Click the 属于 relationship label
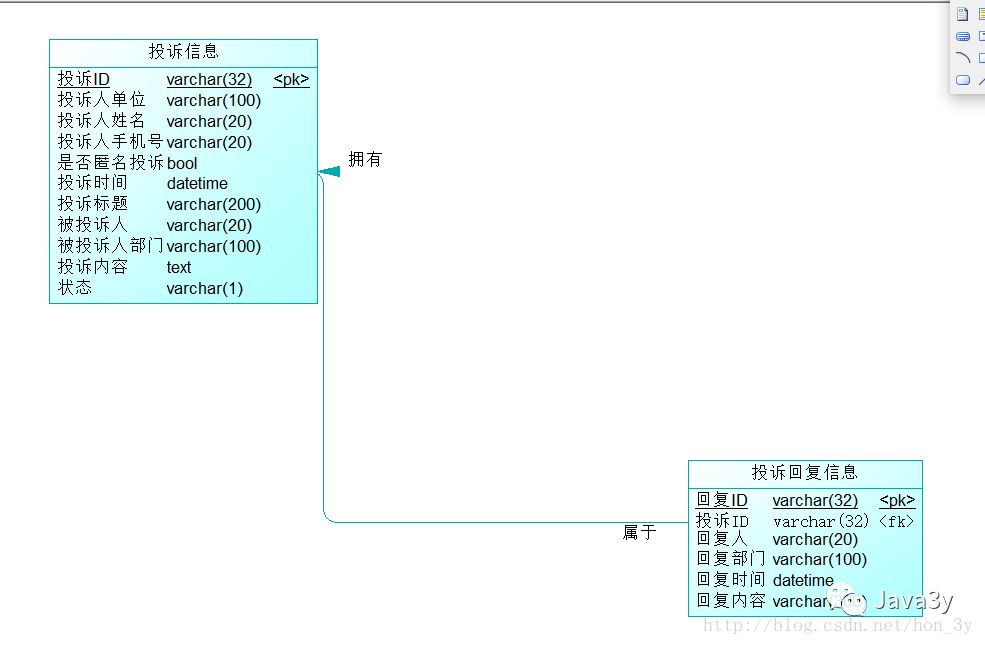 [639, 532]
